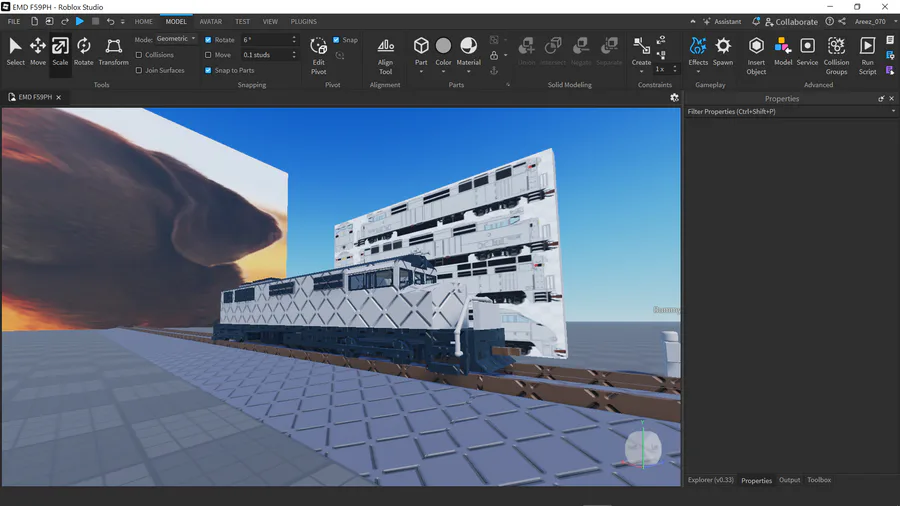Switch to Toolbox panel tab
Screen dimensions: 900x506
819,480
